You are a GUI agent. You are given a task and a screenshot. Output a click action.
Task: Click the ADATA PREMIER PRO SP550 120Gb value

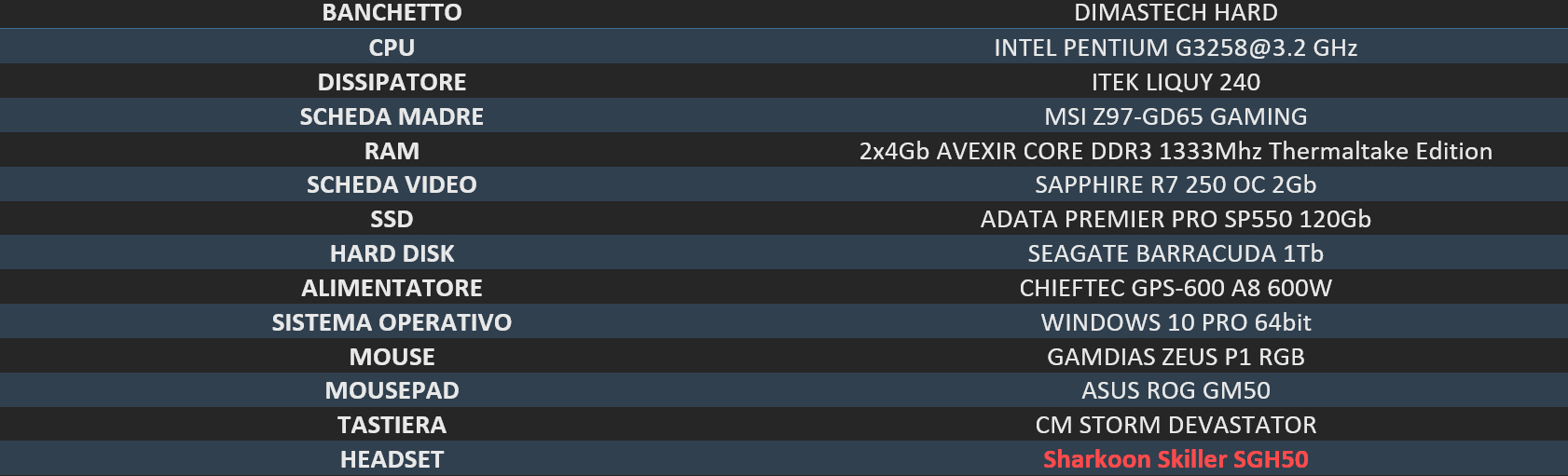1176,219
